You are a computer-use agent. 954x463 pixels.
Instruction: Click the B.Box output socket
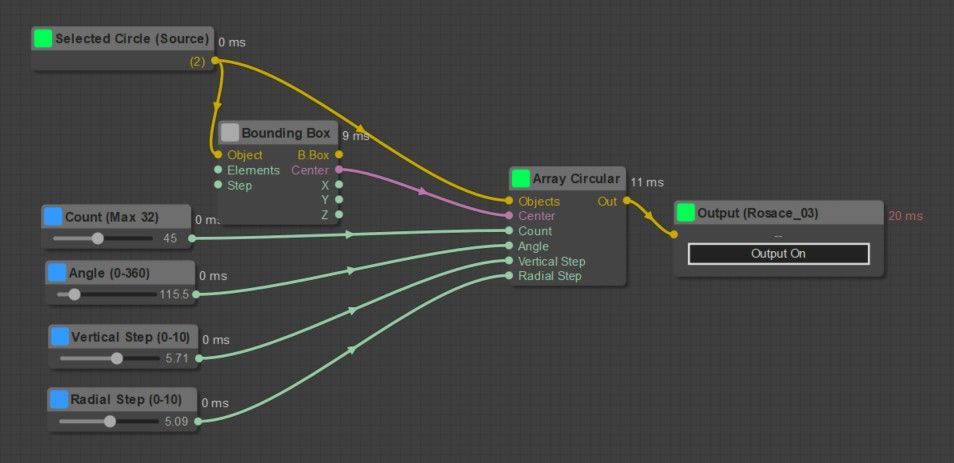point(339,155)
